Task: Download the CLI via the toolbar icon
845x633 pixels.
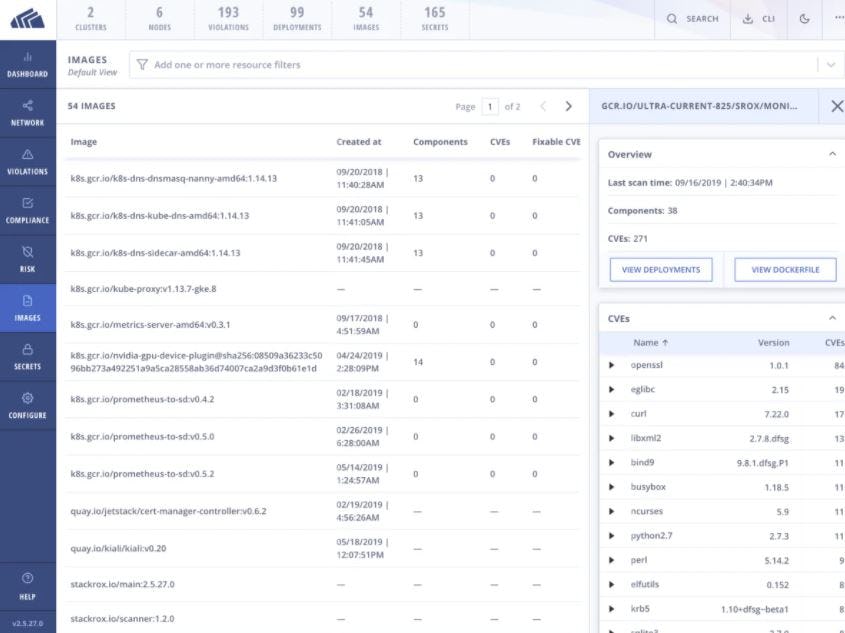Action: point(759,18)
